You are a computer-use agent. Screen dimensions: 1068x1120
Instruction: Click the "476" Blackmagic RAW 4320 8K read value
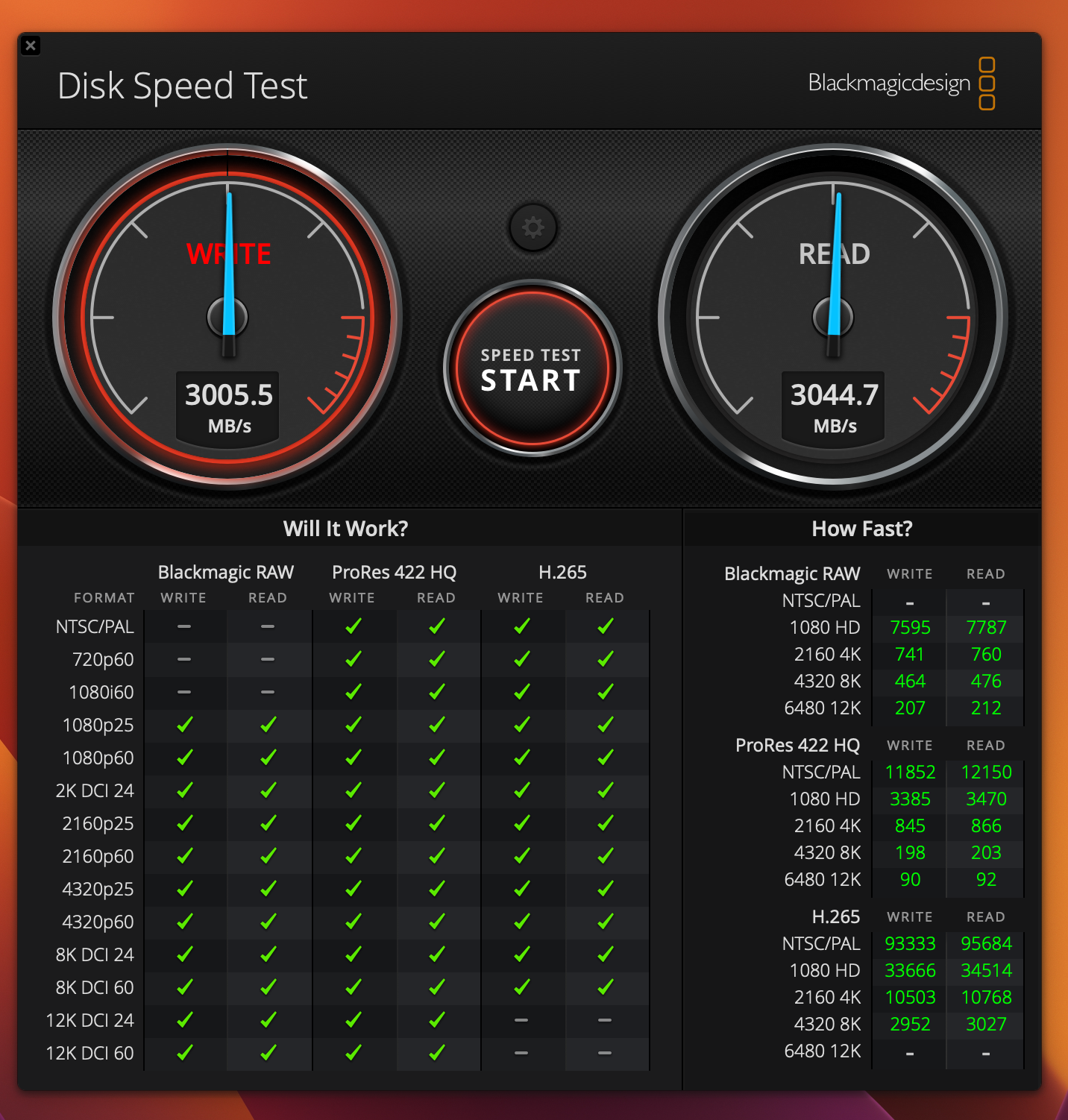click(x=986, y=682)
